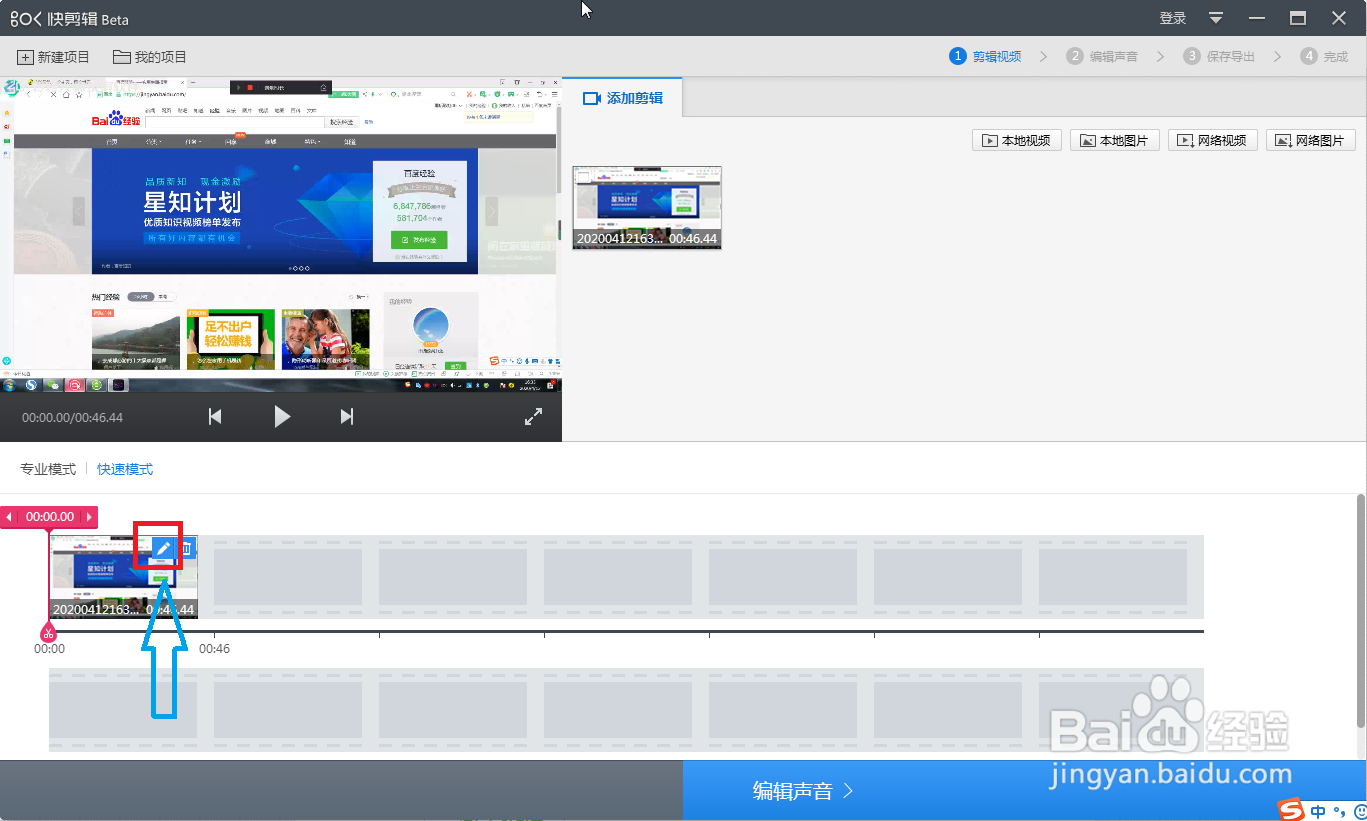Click the 快剪辑 app logo
This screenshot has height=821, width=1367.
pos(69,19)
